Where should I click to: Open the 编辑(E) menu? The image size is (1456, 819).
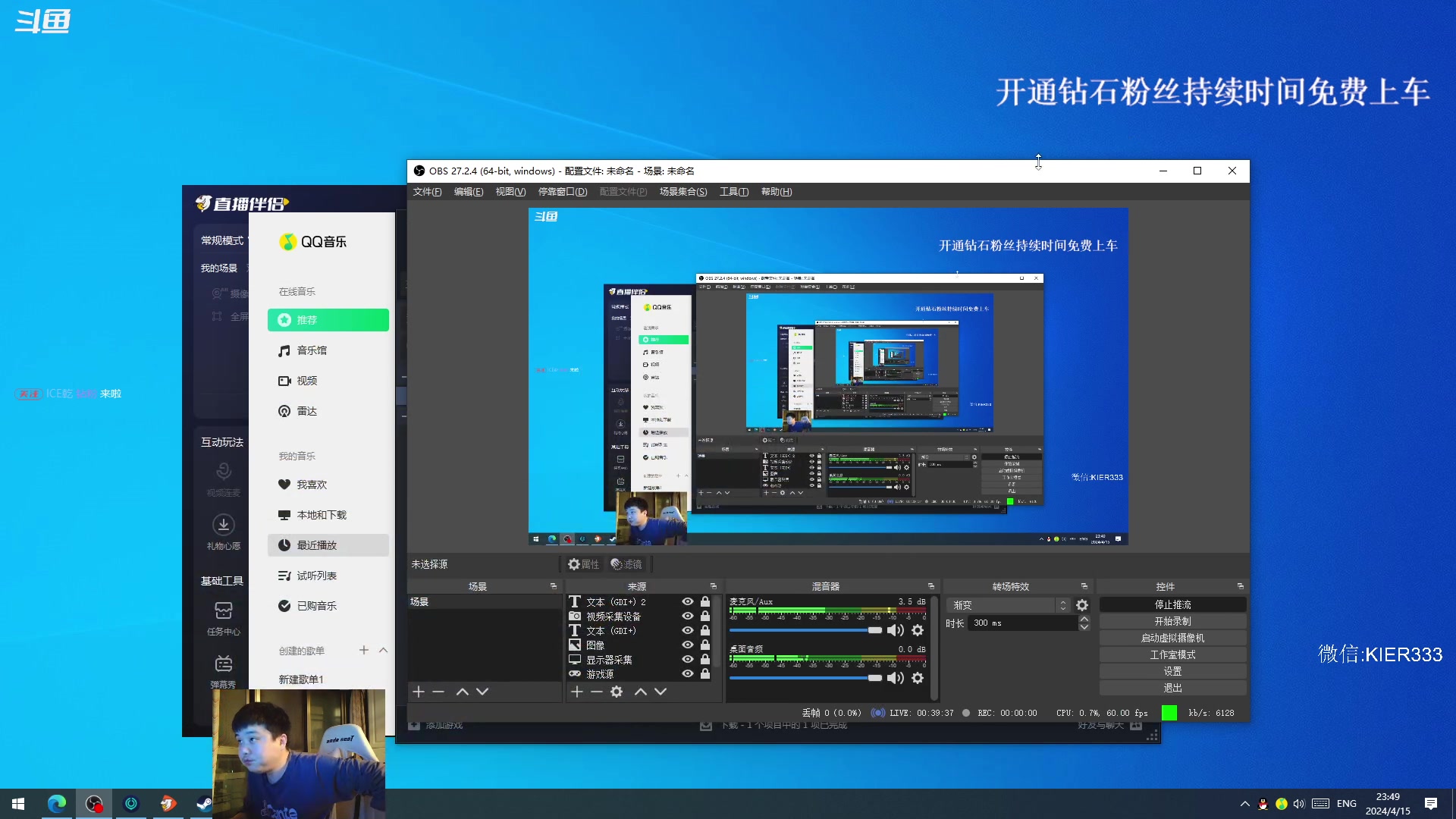[469, 192]
